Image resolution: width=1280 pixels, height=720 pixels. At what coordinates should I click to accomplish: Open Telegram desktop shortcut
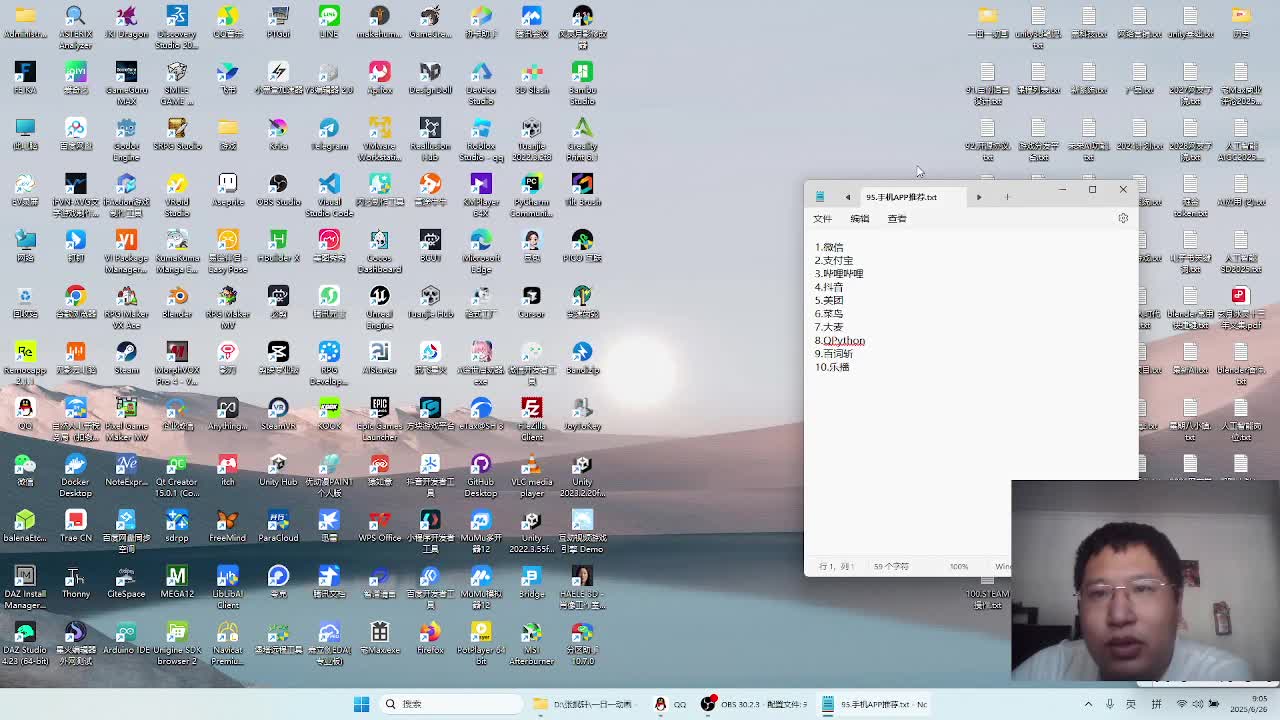click(x=329, y=134)
